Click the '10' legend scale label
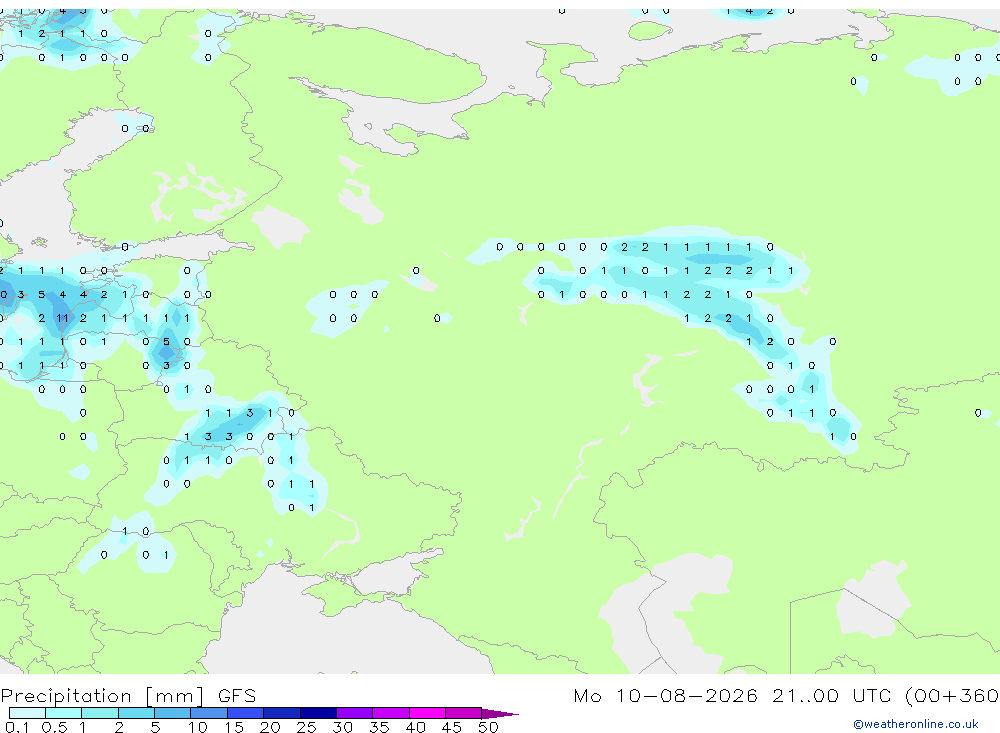Screen dimensions: 1000x733 [x=198, y=727]
